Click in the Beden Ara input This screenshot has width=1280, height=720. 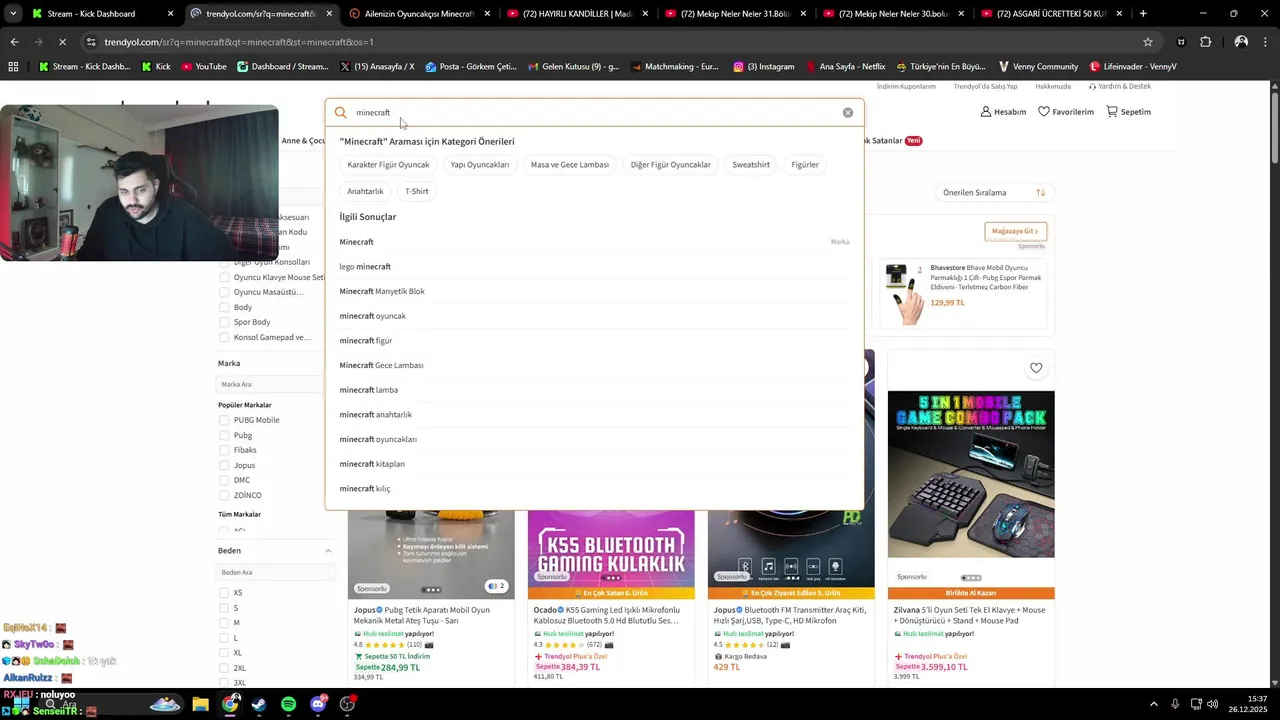[276, 572]
